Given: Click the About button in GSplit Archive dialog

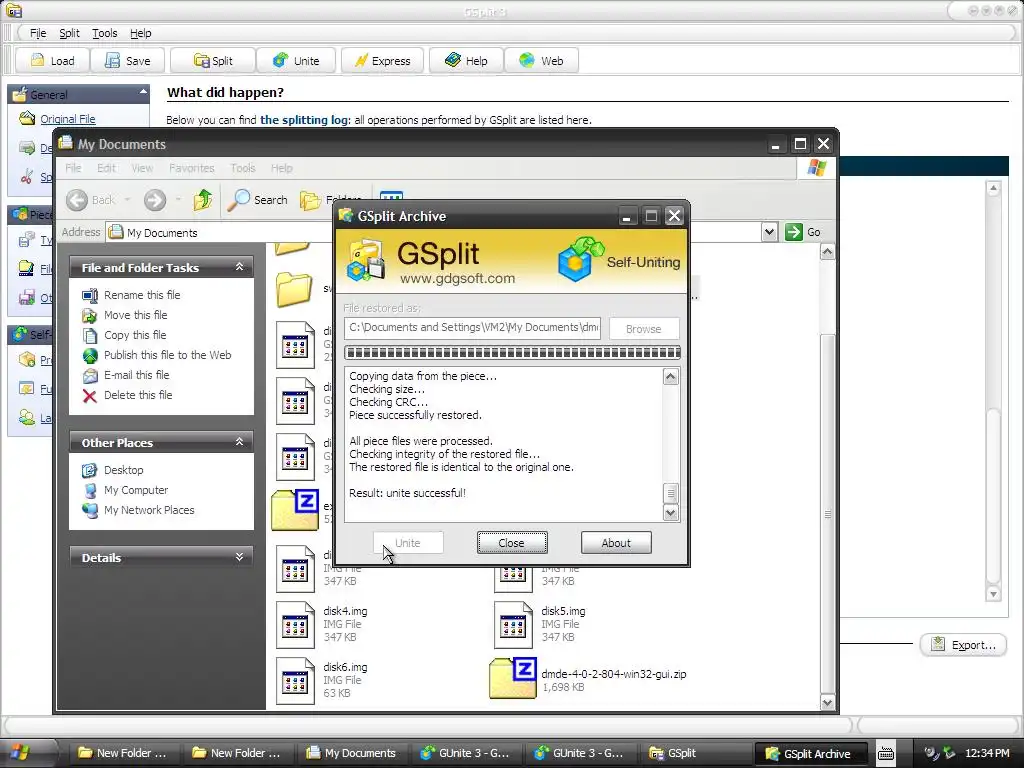Looking at the screenshot, I should 616,543.
